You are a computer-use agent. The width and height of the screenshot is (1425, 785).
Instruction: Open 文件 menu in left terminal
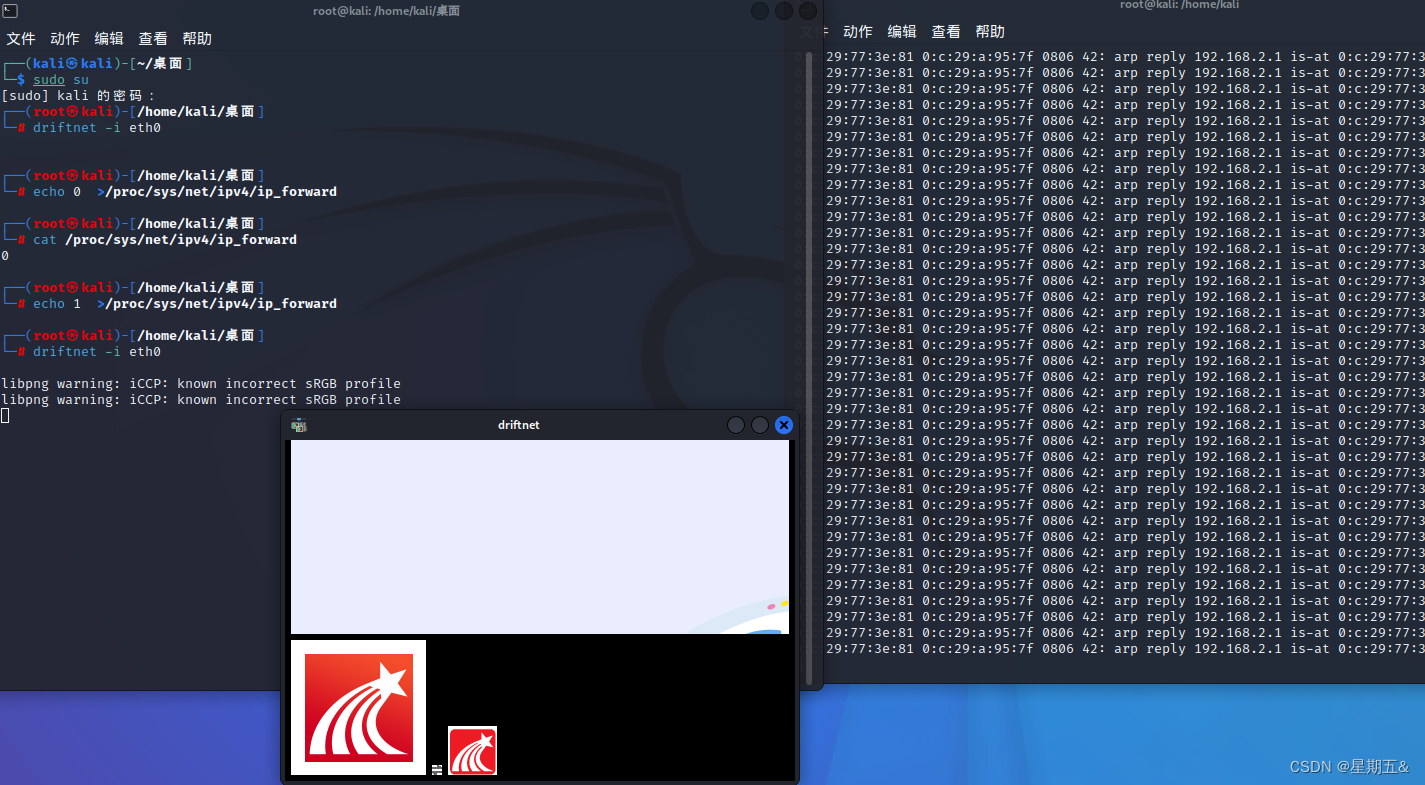pyautogui.click(x=21, y=39)
